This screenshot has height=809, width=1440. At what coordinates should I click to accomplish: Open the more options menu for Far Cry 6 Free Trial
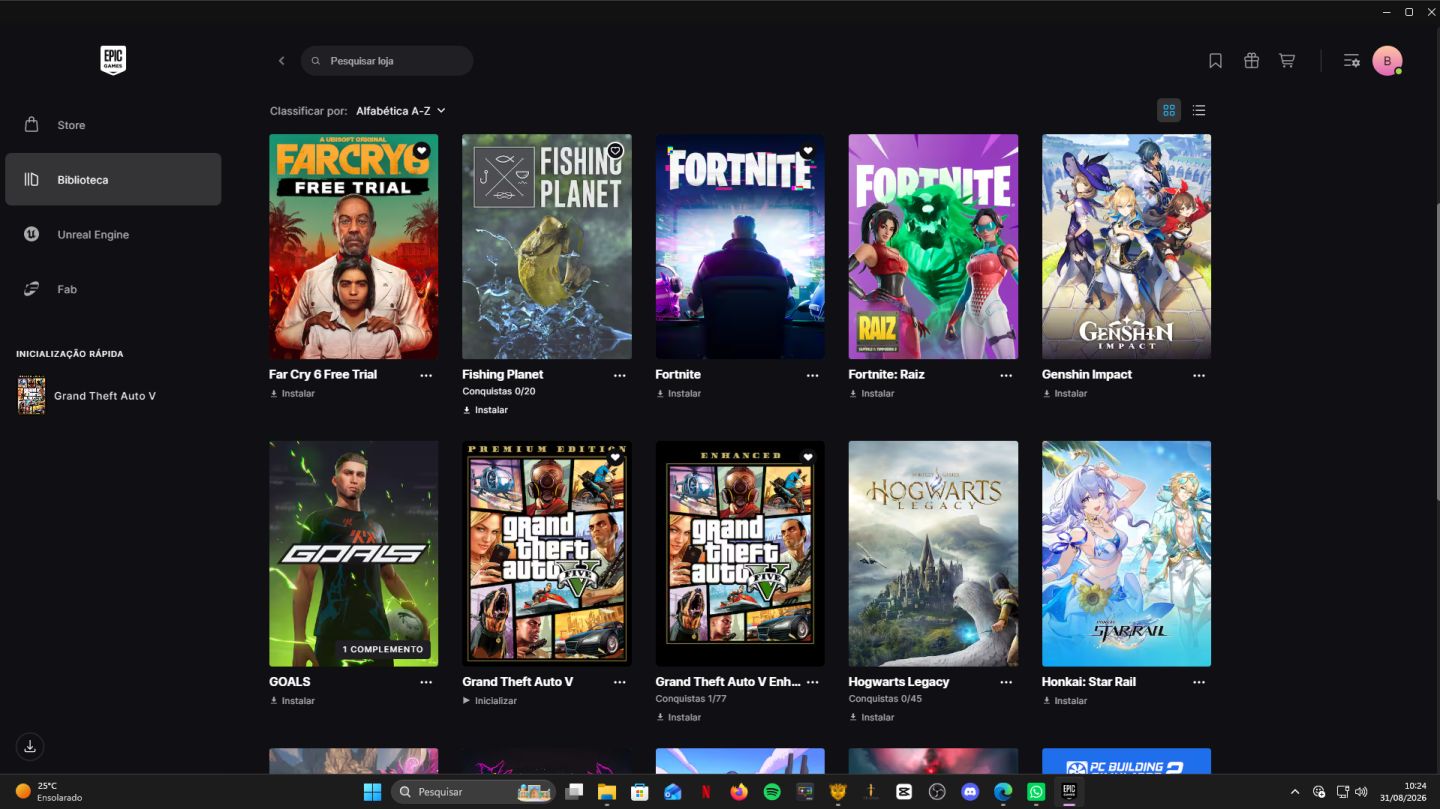click(426, 375)
